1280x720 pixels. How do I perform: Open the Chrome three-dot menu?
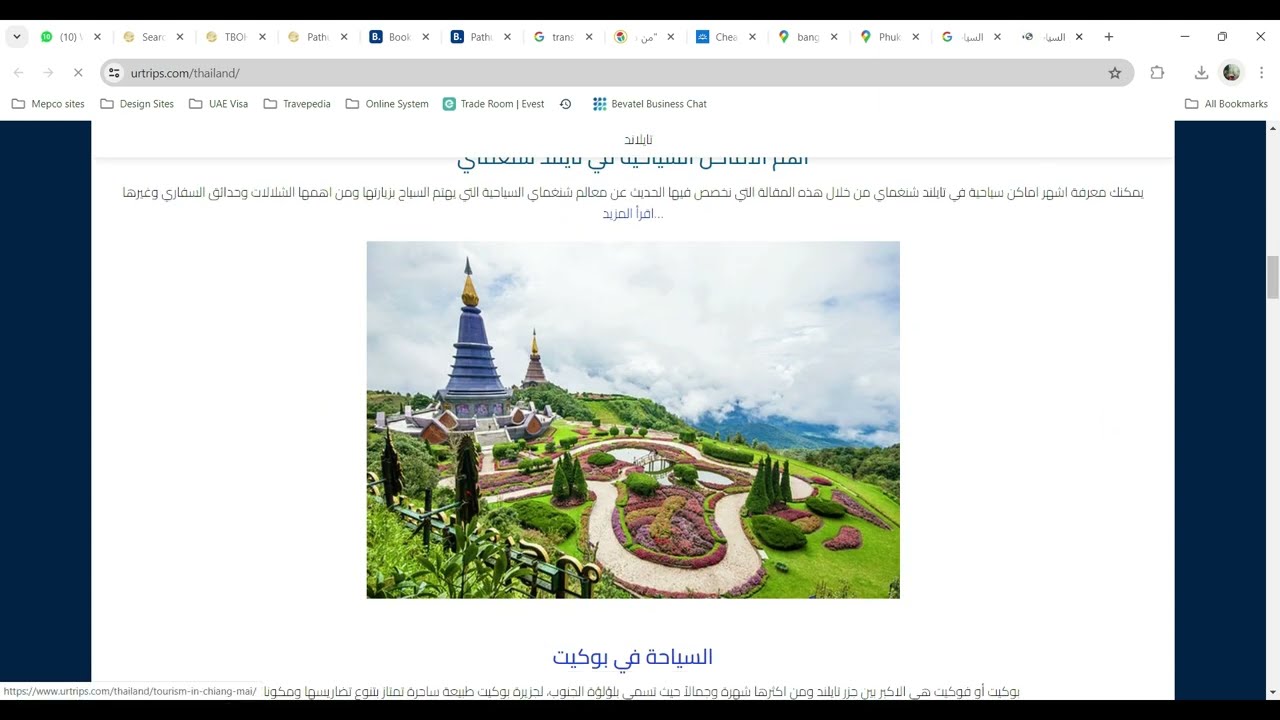point(1261,73)
